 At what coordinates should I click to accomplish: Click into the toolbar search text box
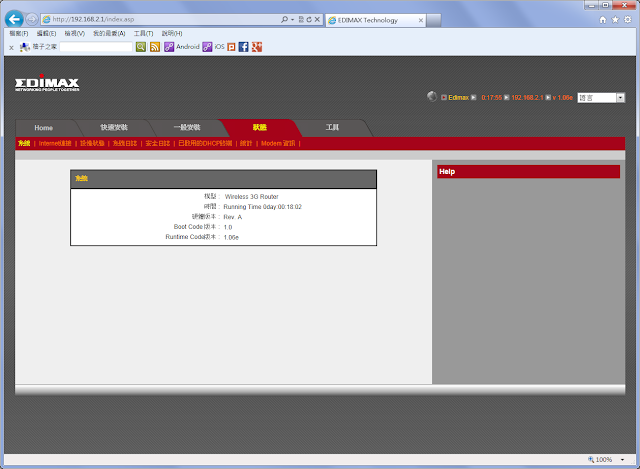[x=96, y=47]
